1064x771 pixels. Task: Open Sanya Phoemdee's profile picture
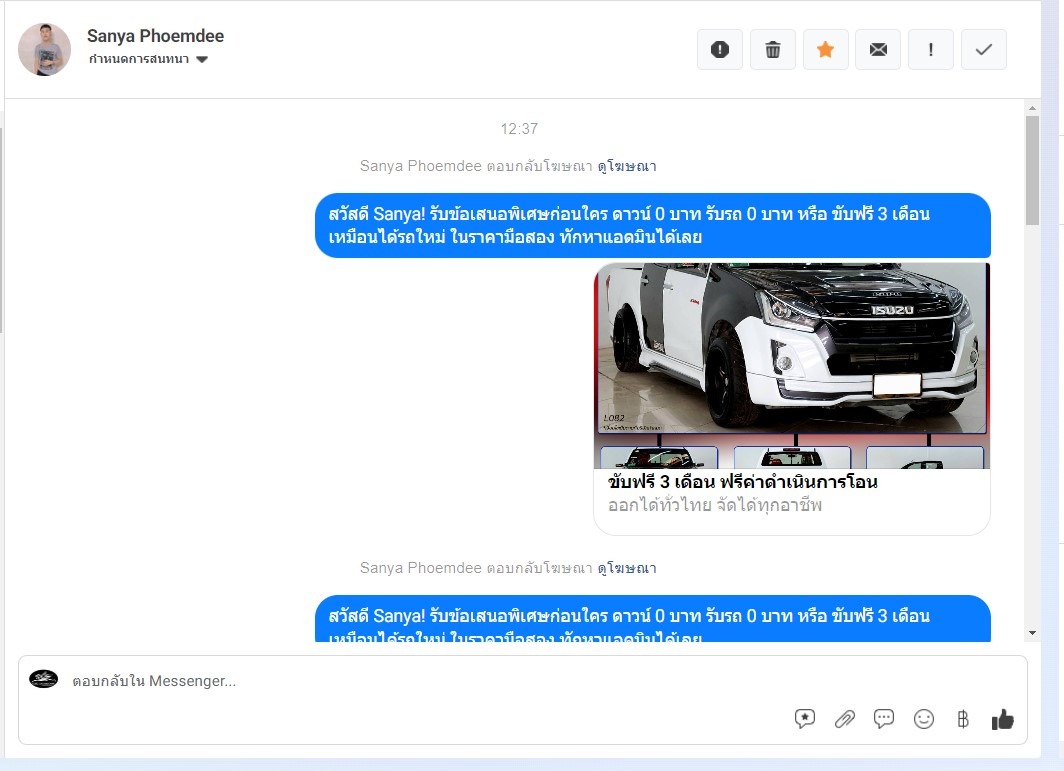(45, 50)
